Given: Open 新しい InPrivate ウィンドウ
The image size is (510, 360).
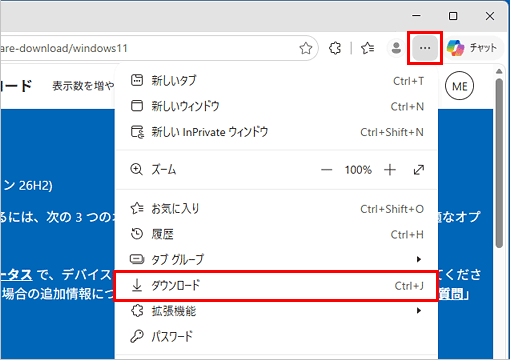Looking at the screenshot, I should (277, 132).
